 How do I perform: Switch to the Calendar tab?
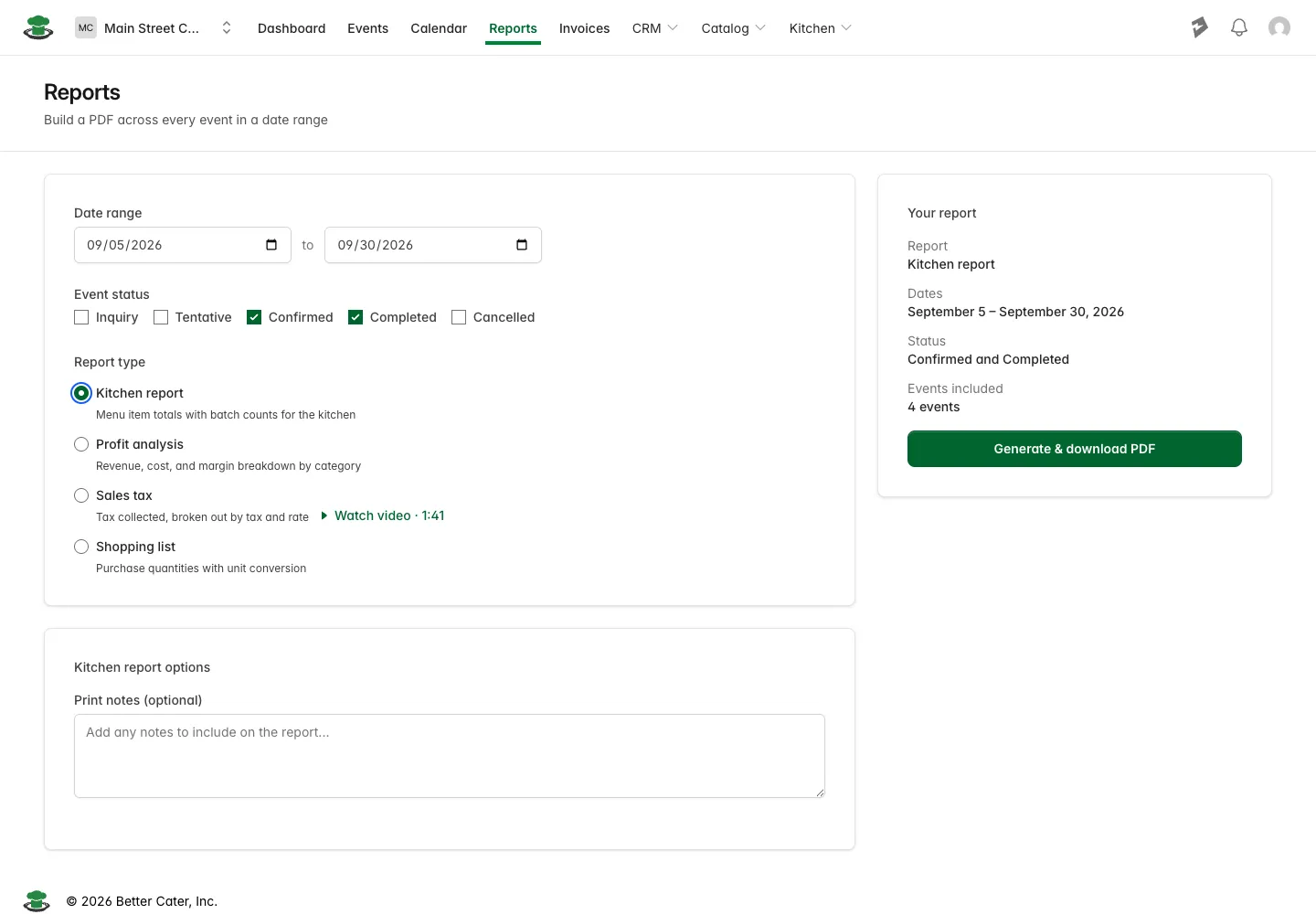pos(439,28)
